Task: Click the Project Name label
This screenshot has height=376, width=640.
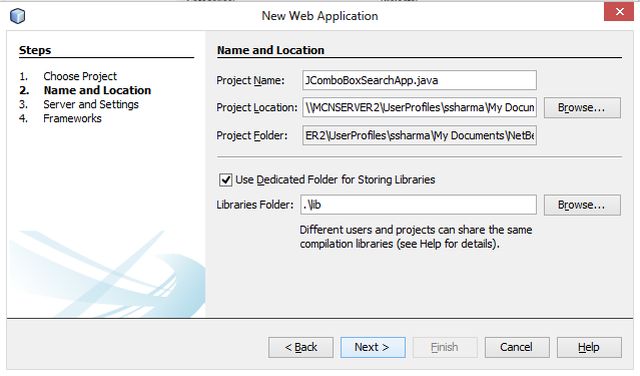Action: (251, 80)
